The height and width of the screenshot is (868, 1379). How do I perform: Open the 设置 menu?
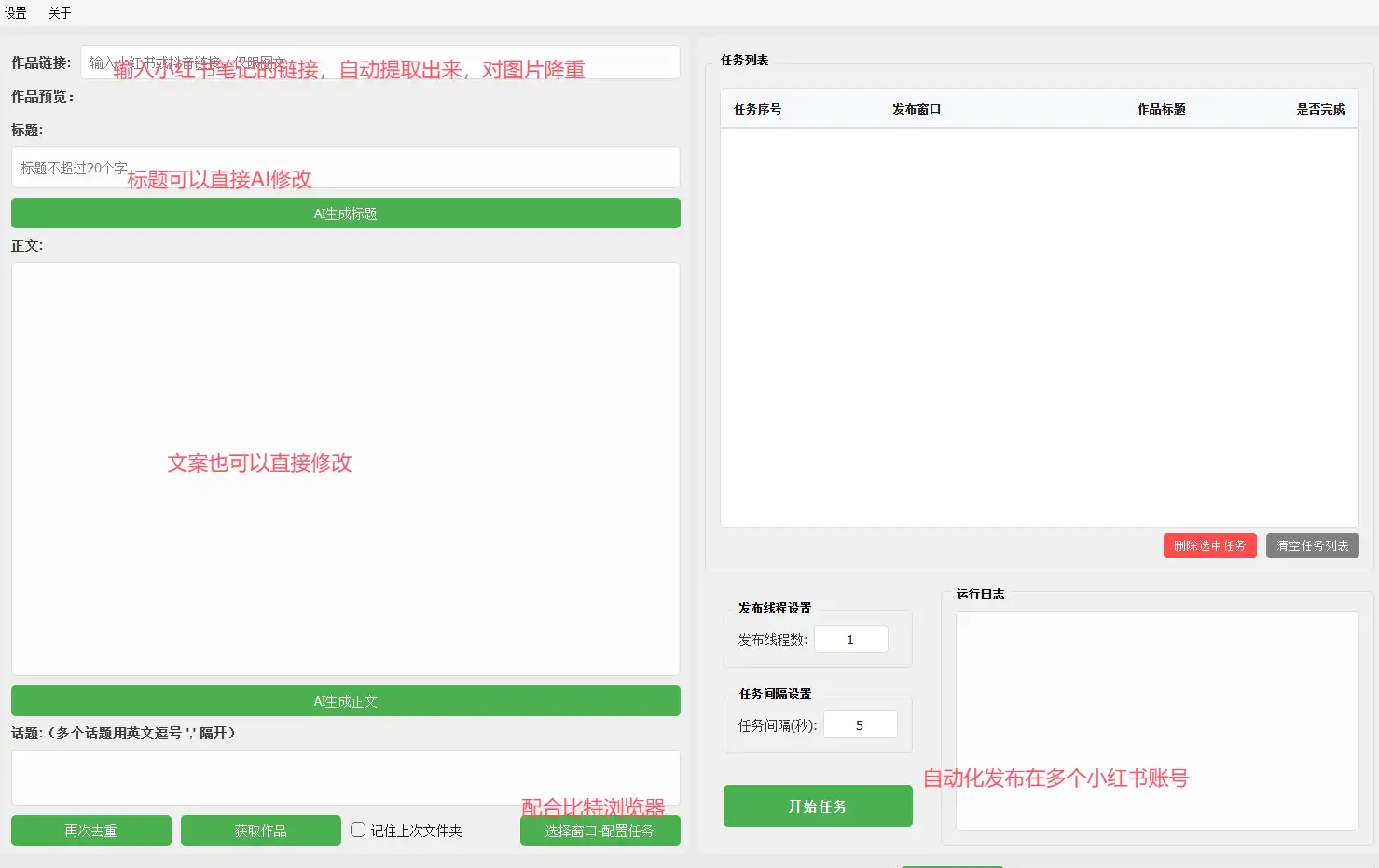(16, 13)
